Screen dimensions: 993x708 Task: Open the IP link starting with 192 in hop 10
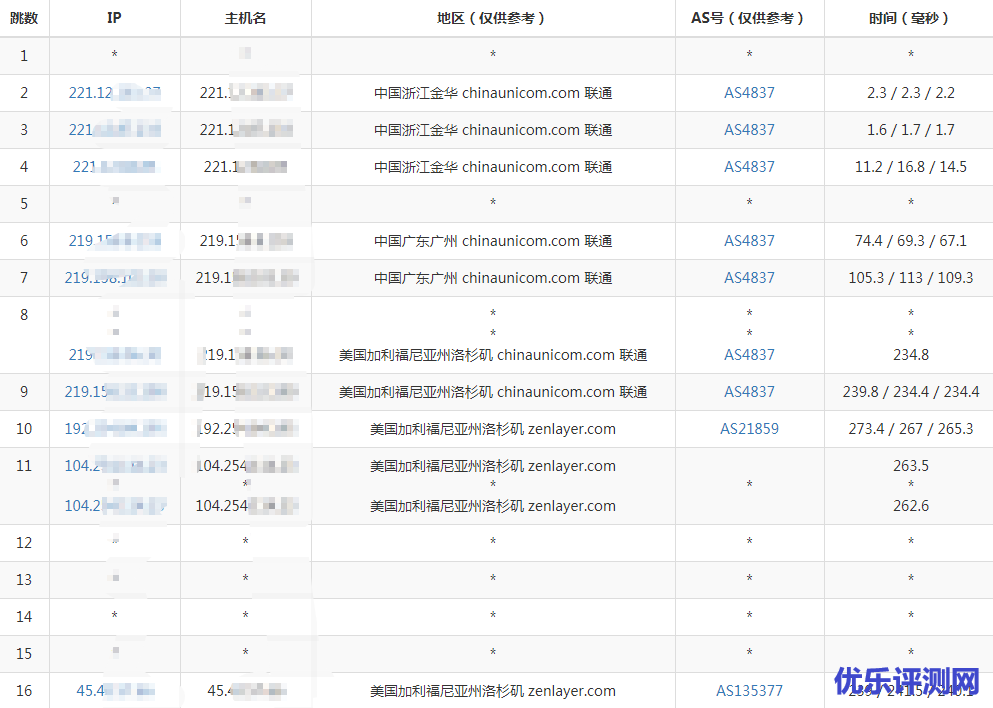tap(114, 429)
